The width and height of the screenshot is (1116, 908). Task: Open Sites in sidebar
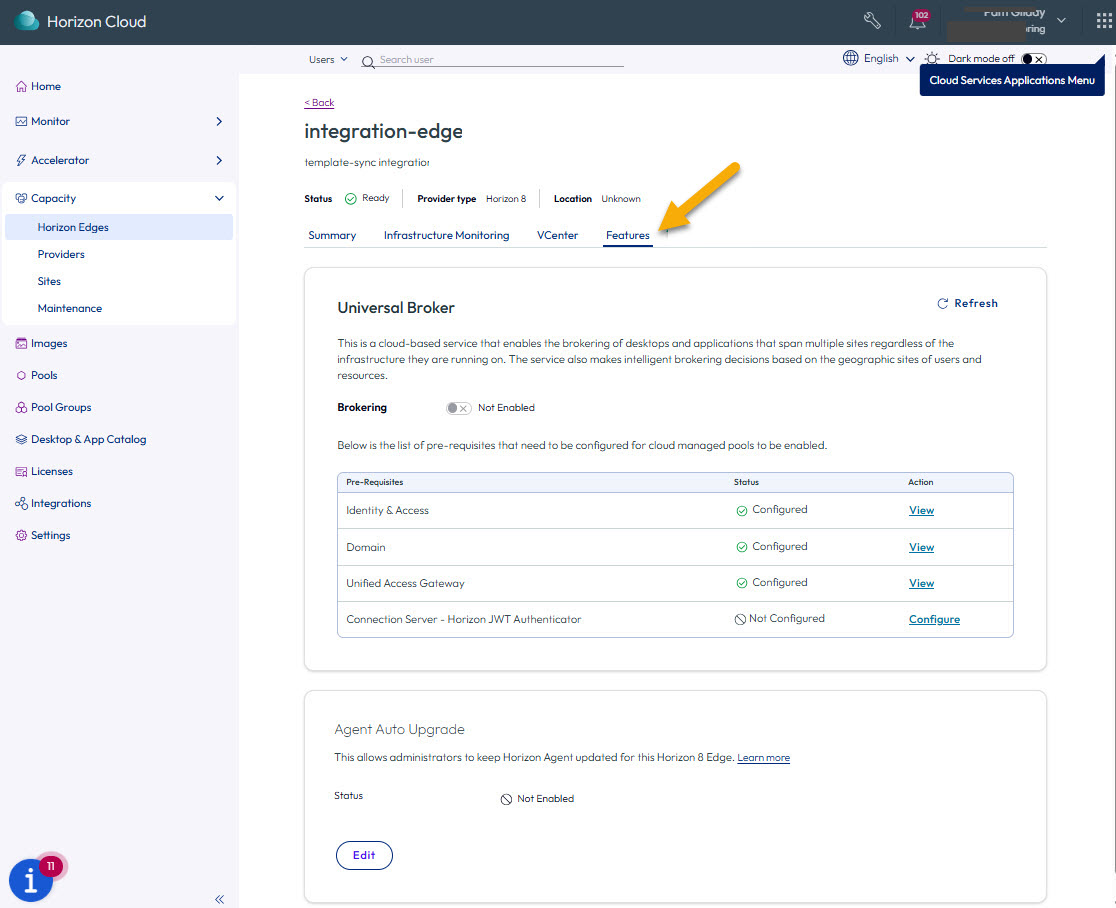pyautogui.click(x=49, y=282)
